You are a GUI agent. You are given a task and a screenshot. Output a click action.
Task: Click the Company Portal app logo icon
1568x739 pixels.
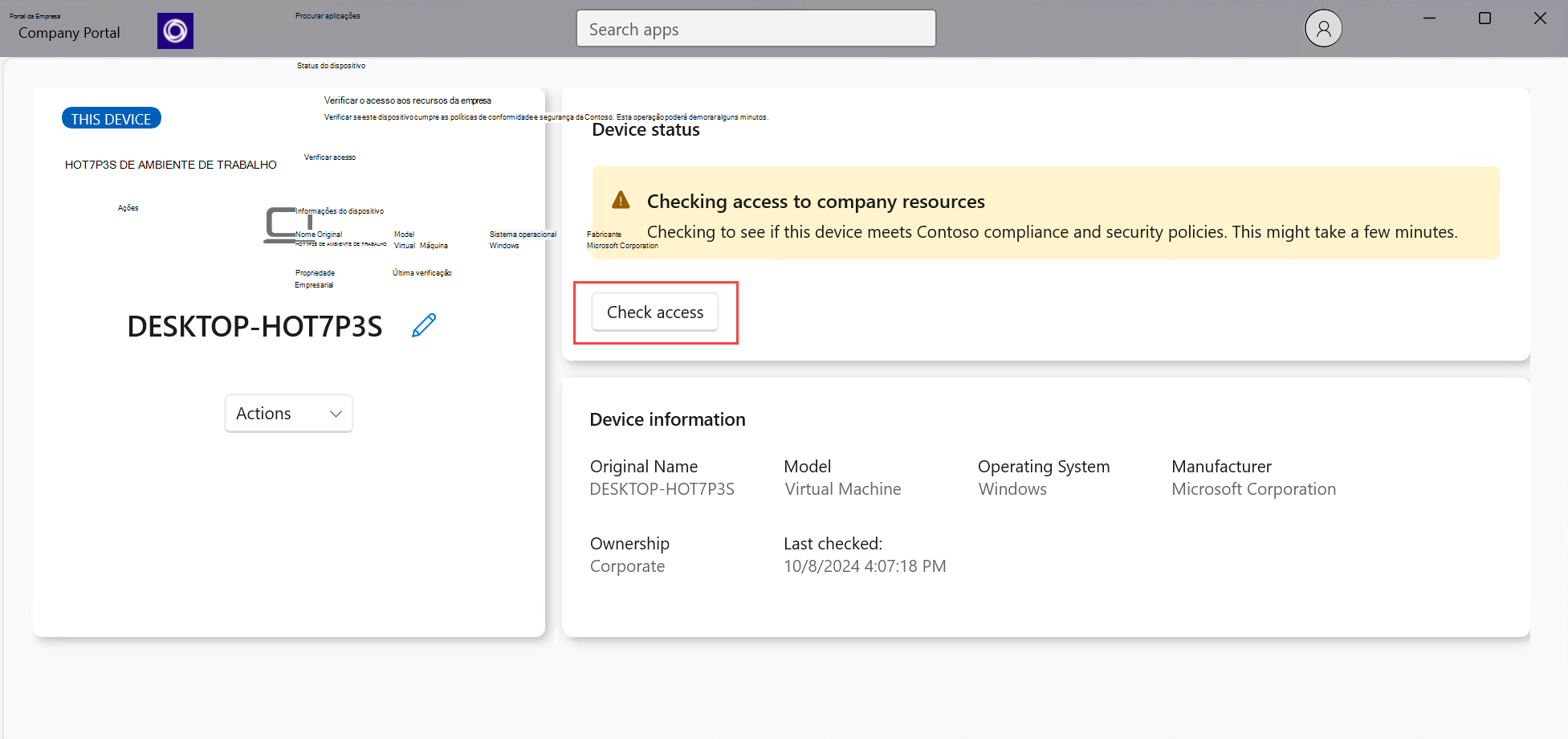(x=175, y=31)
